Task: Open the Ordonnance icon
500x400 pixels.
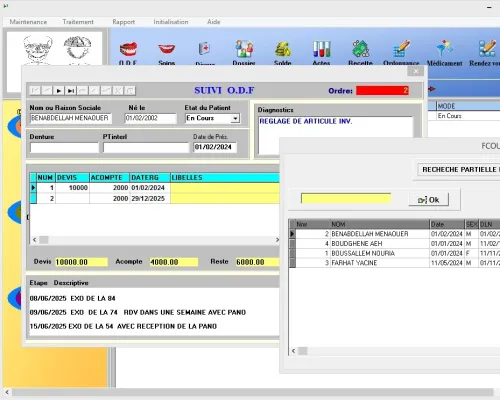Action: pos(401,49)
